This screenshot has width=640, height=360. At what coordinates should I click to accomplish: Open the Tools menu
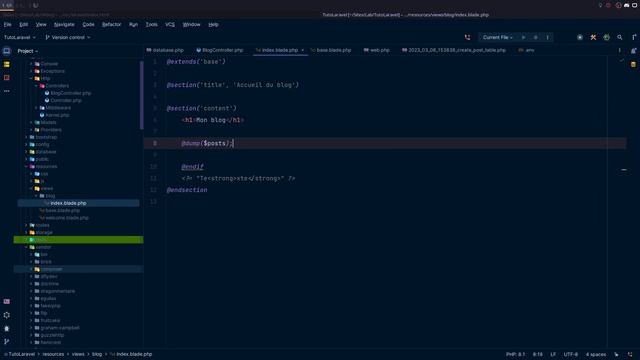coord(151,24)
